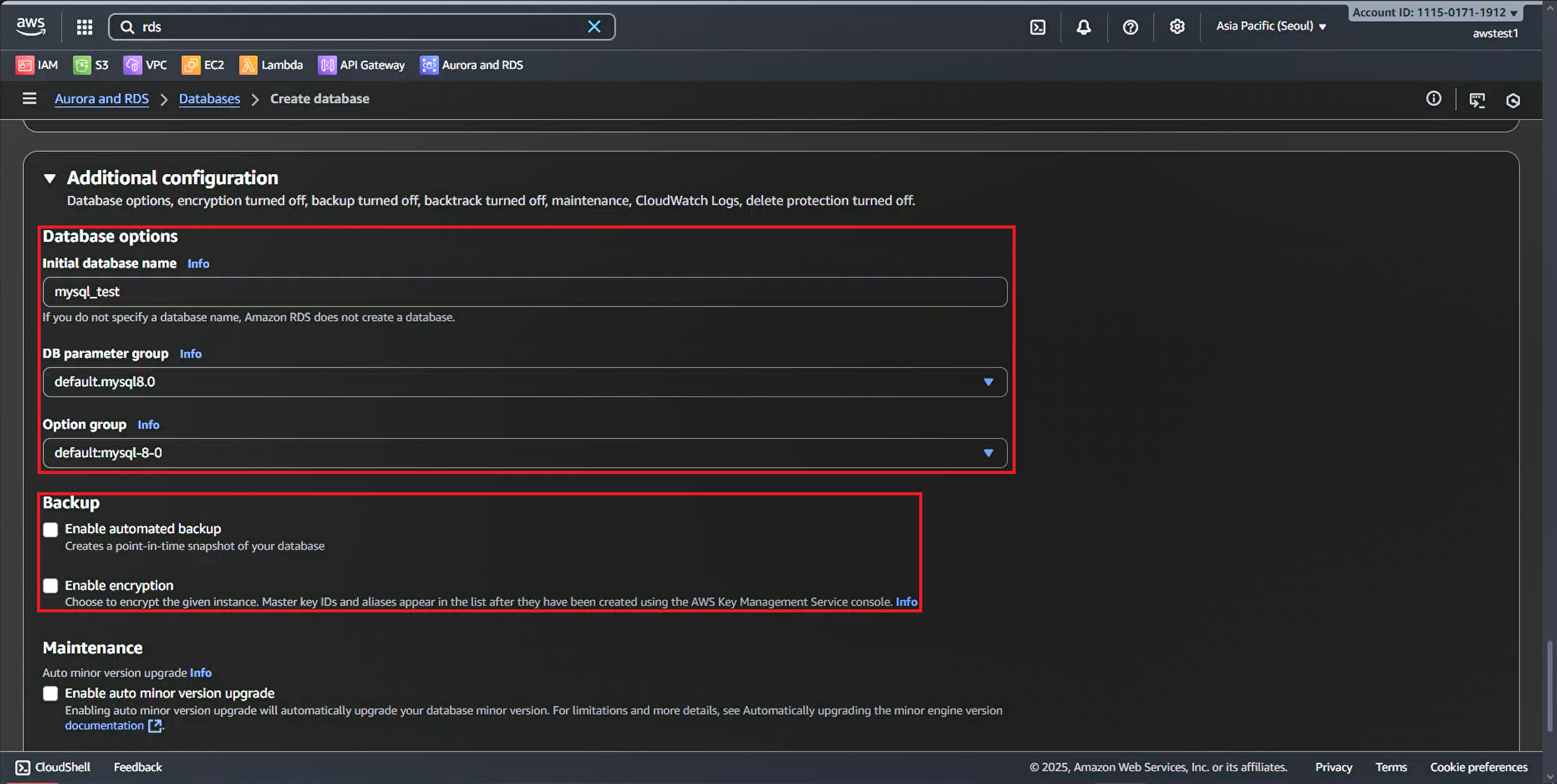Toggle the side navigation hamburger menu
This screenshot has height=784, width=1557.
click(x=29, y=99)
